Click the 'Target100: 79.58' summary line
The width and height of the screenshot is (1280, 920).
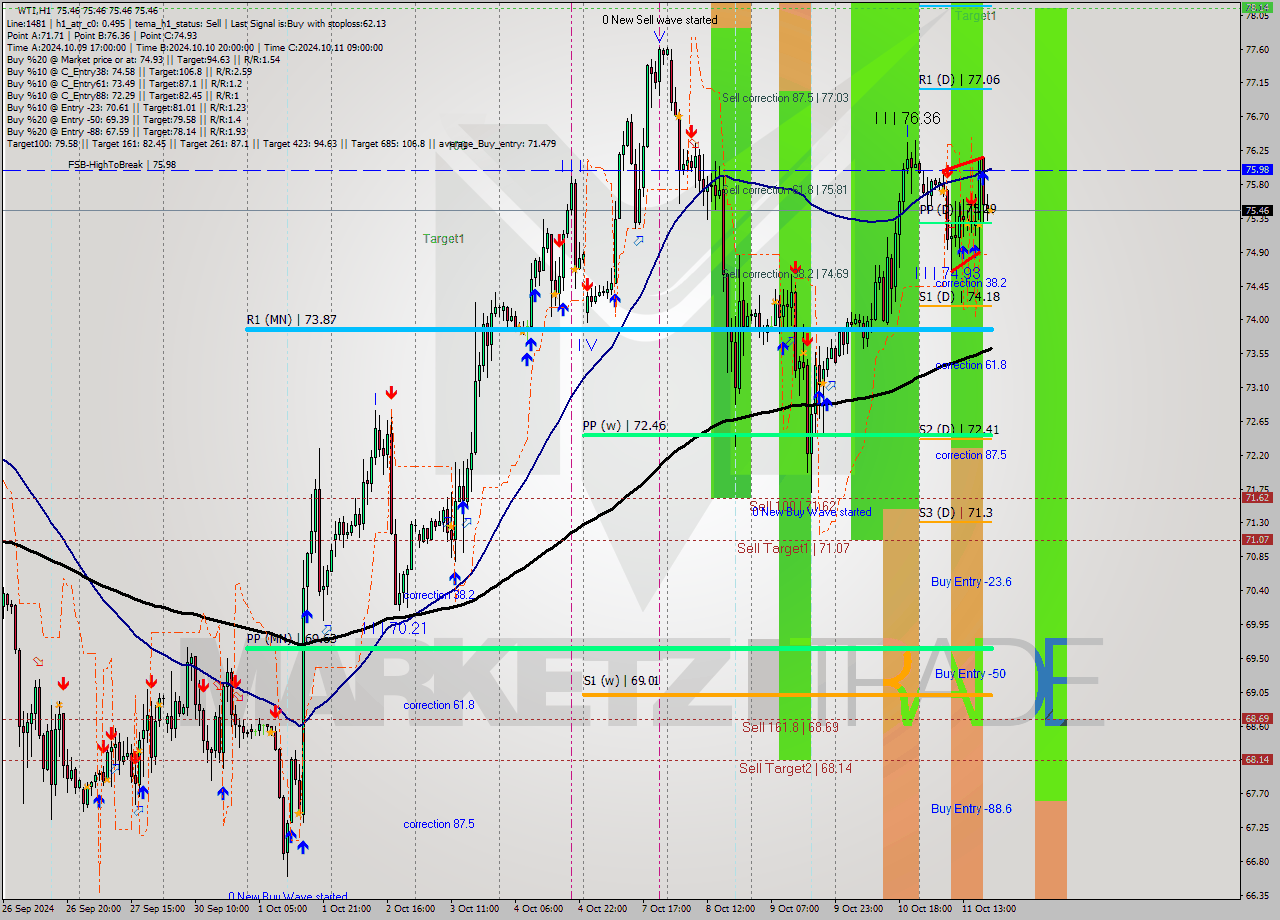coord(281,144)
